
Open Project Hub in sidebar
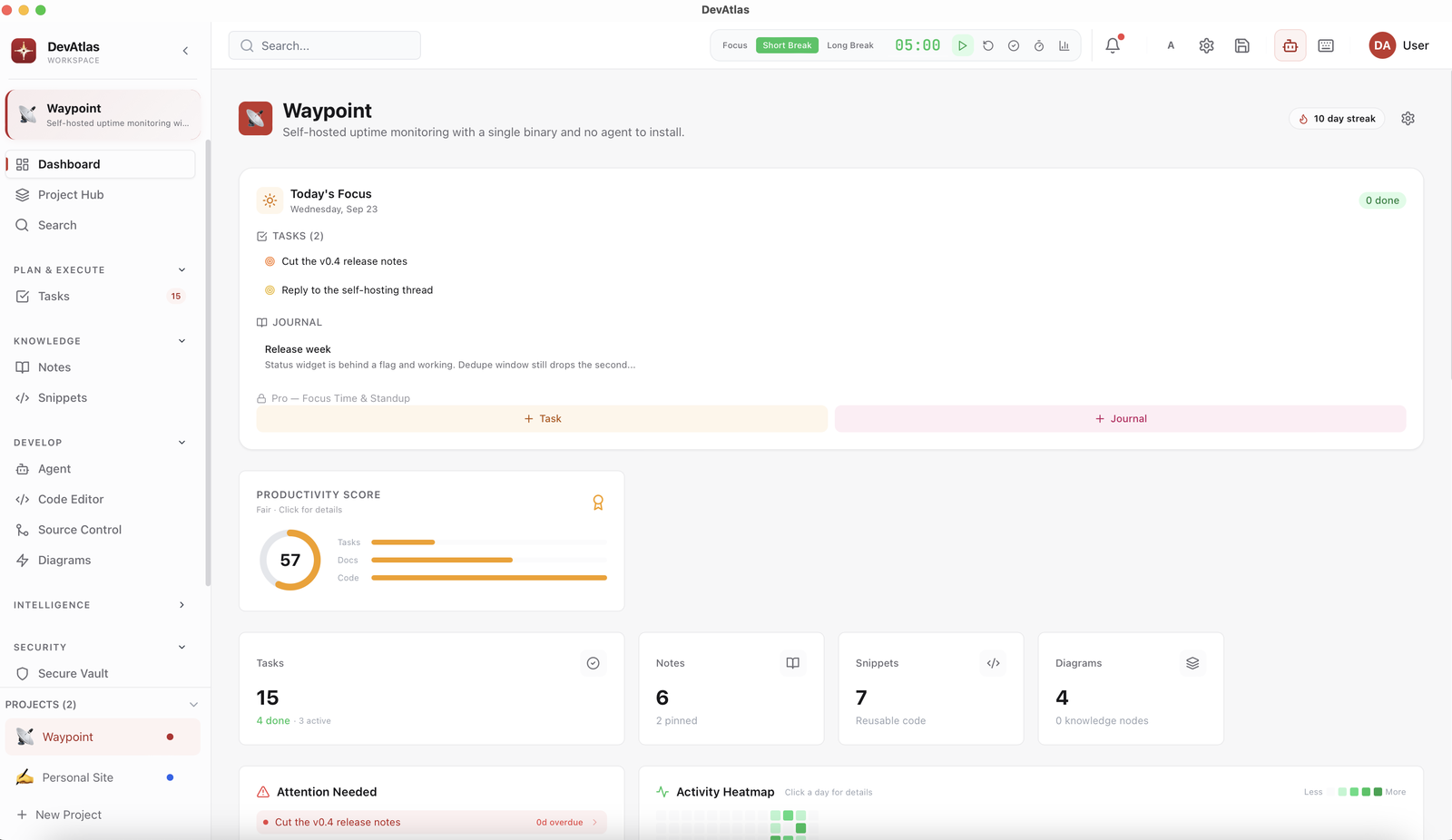(100, 195)
